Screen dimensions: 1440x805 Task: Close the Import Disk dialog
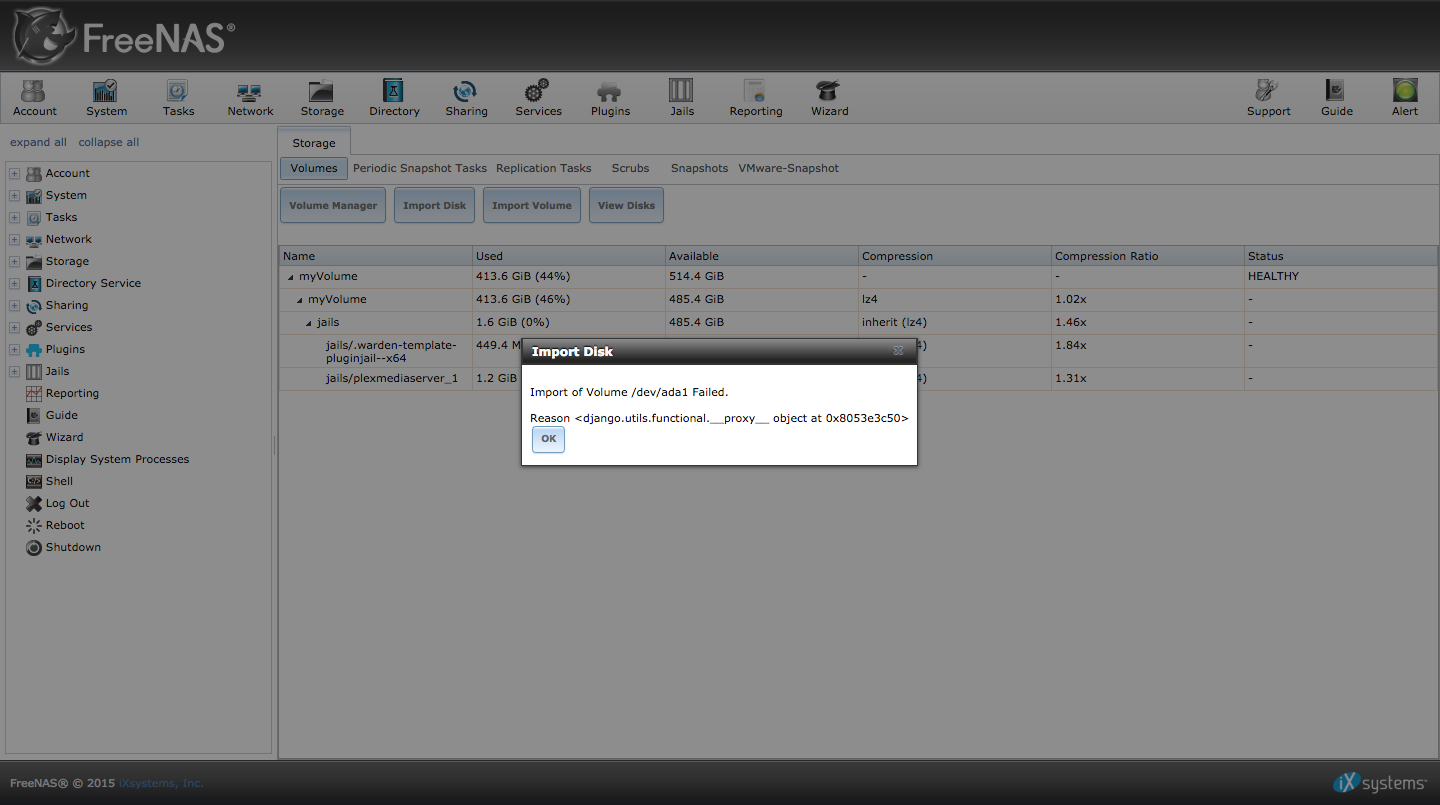898,351
